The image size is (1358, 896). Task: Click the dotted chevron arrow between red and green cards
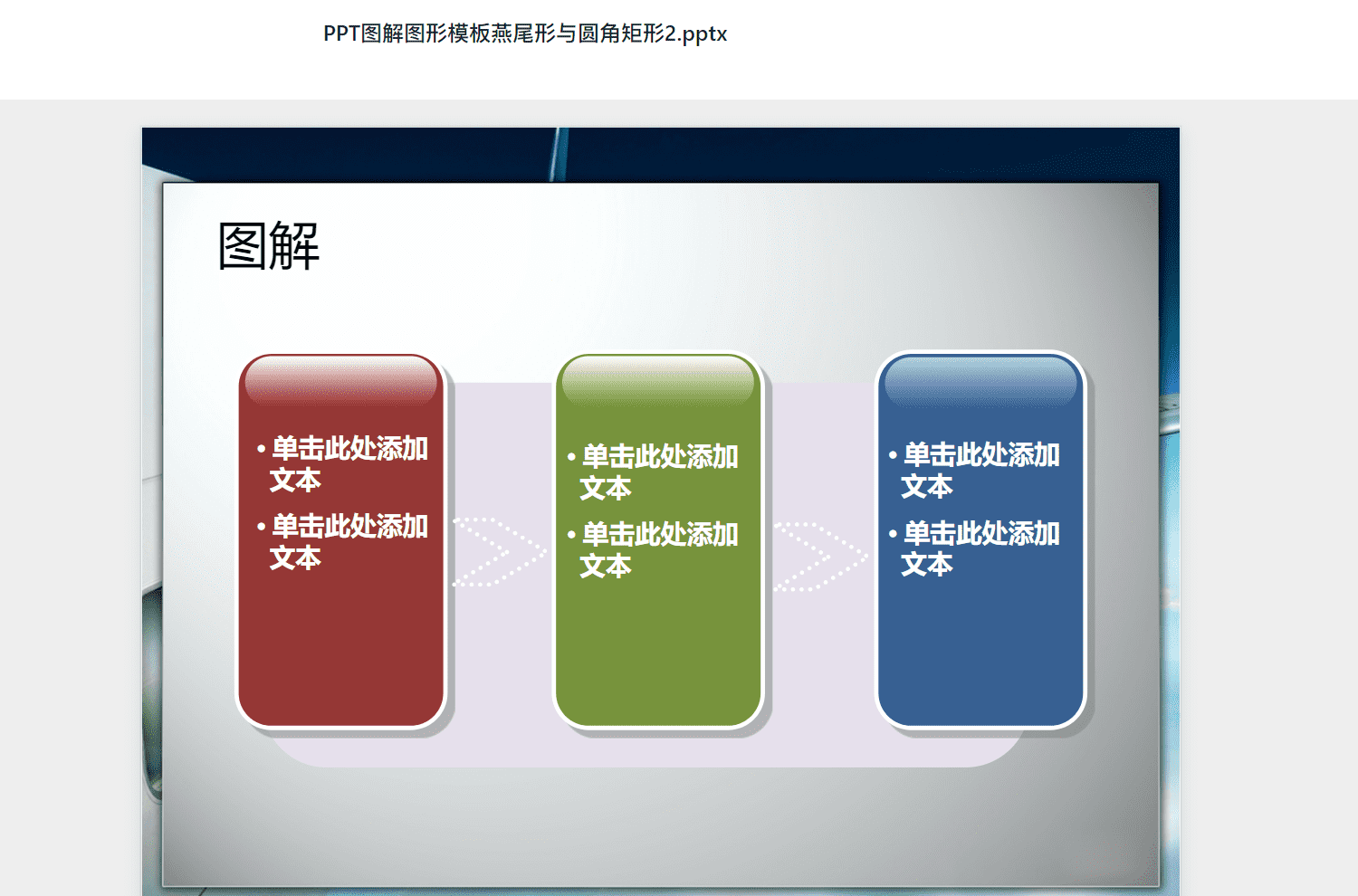pyautogui.click(x=500, y=552)
